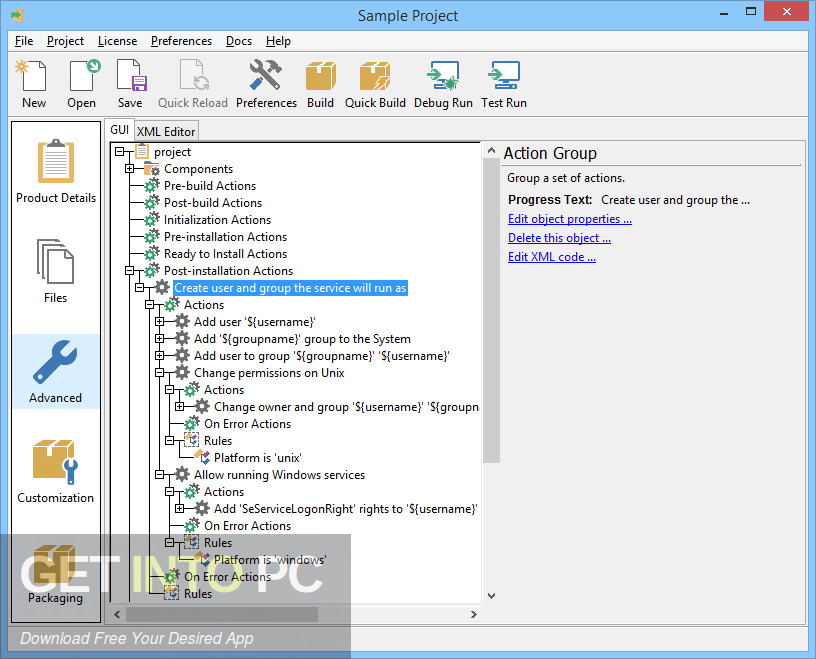The height and width of the screenshot is (659, 816).
Task: Select the 'Rules' row under Allow running Windows services
Action: (x=218, y=542)
